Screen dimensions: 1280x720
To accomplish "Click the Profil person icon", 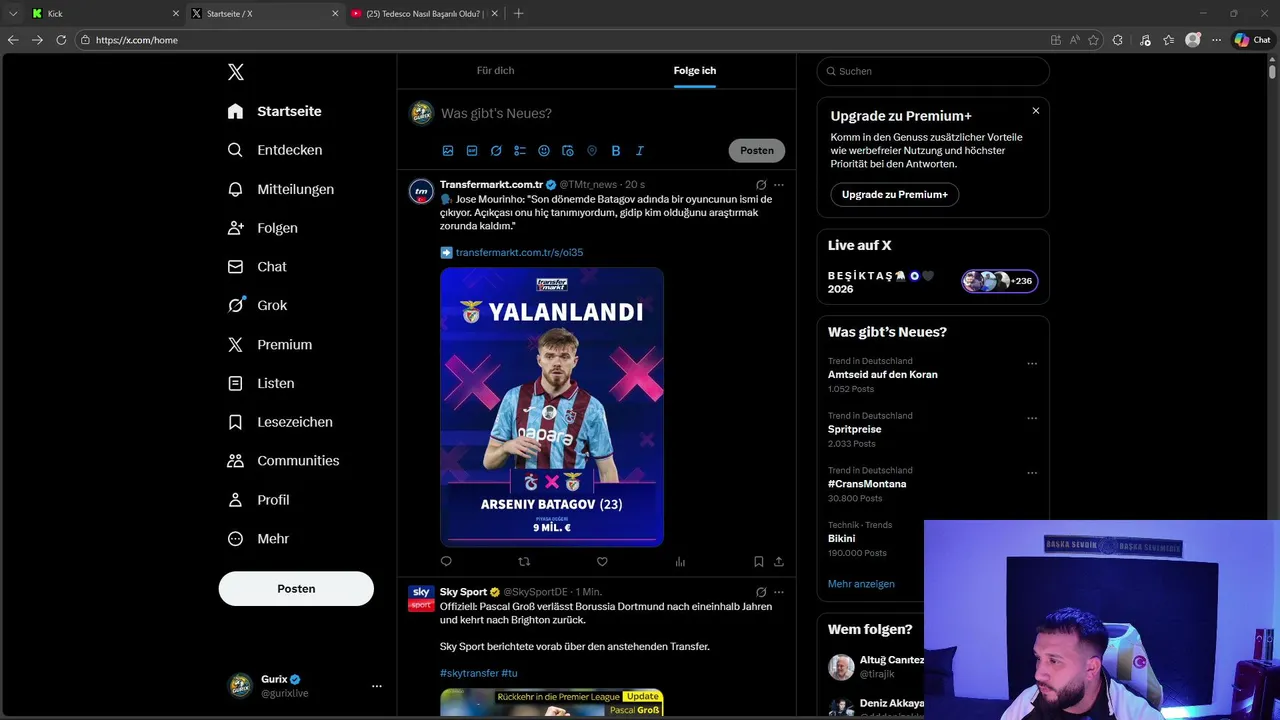I will (235, 500).
